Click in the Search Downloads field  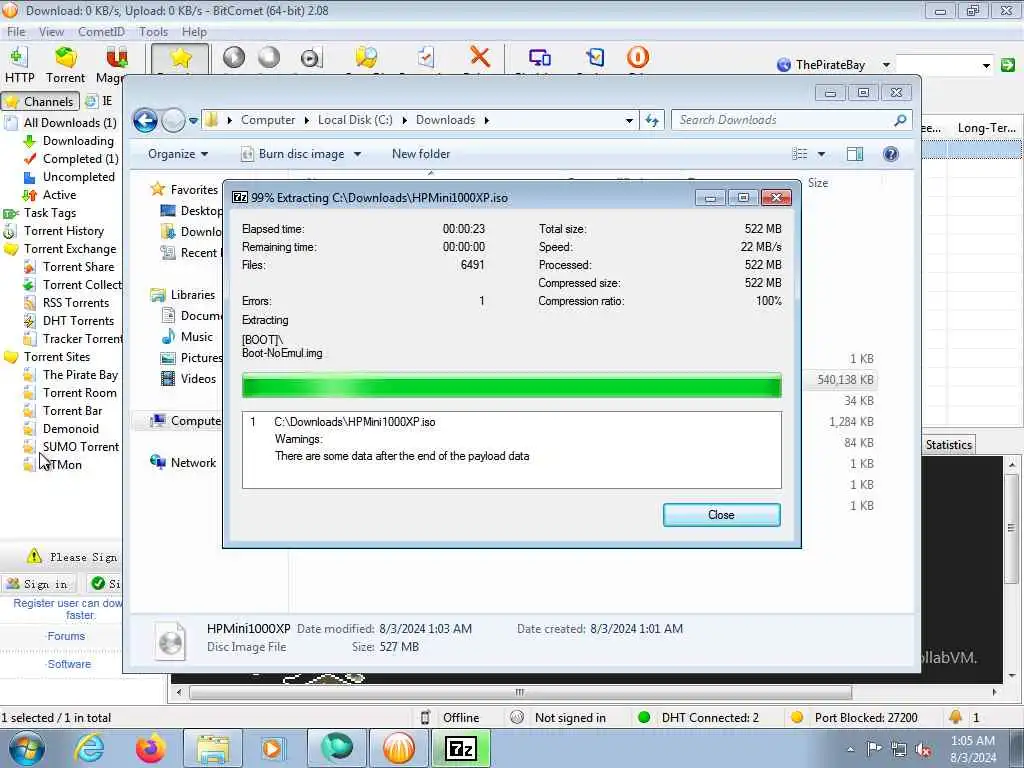782,120
